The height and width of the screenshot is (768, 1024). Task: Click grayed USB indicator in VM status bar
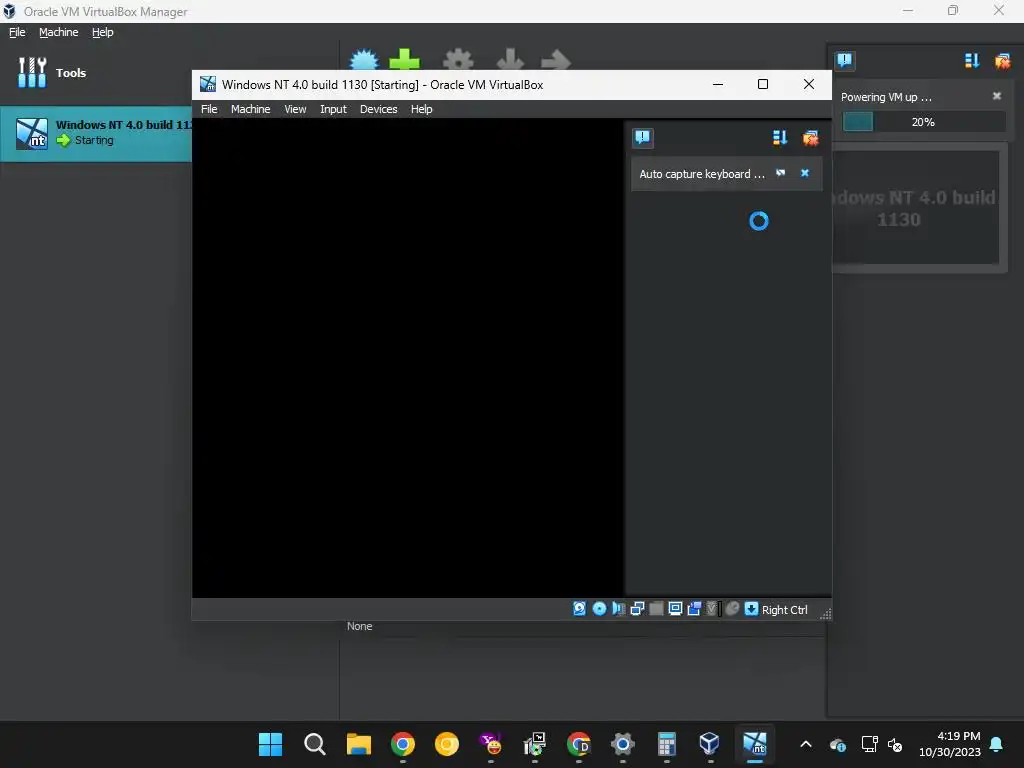pyautogui.click(x=656, y=609)
